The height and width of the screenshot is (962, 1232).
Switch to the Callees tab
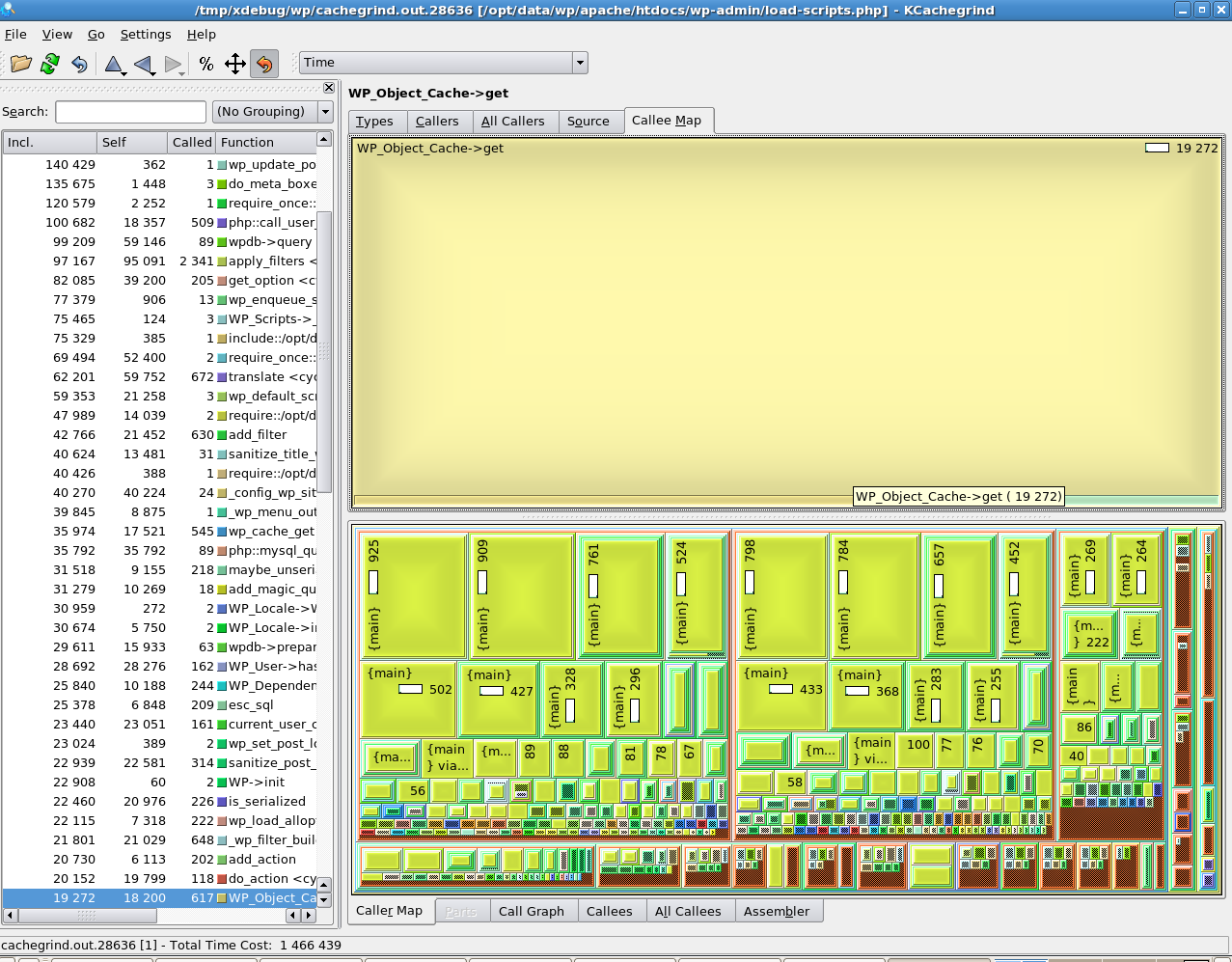[610, 912]
